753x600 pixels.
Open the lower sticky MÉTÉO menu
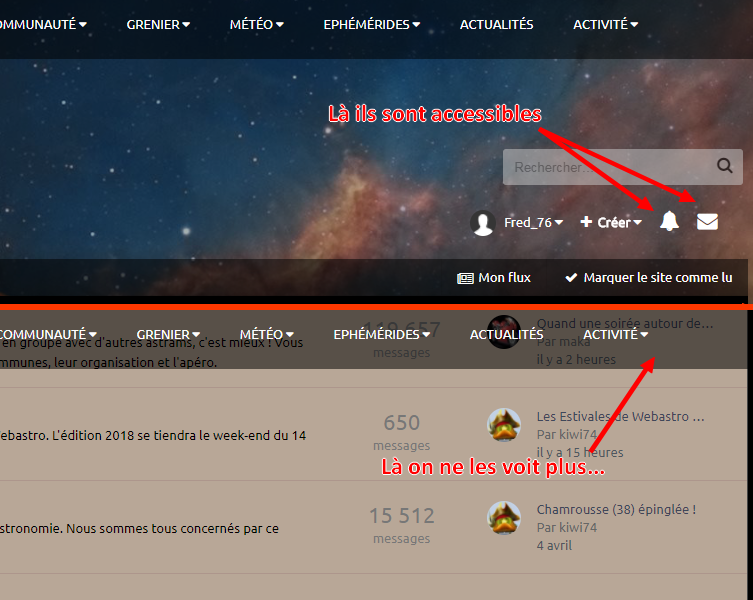(x=267, y=334)
